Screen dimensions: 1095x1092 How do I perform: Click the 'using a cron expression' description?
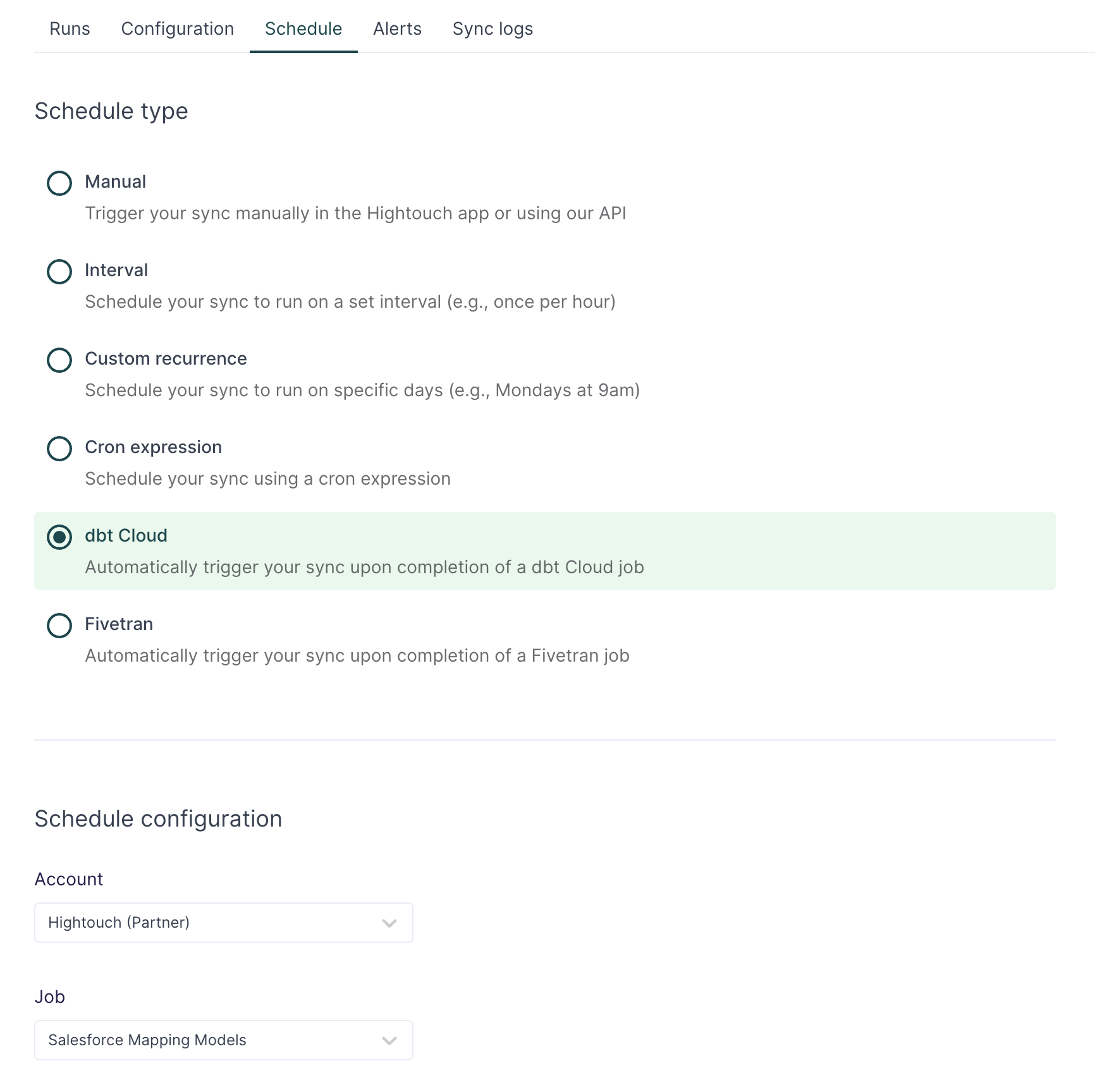pos(267,479)
